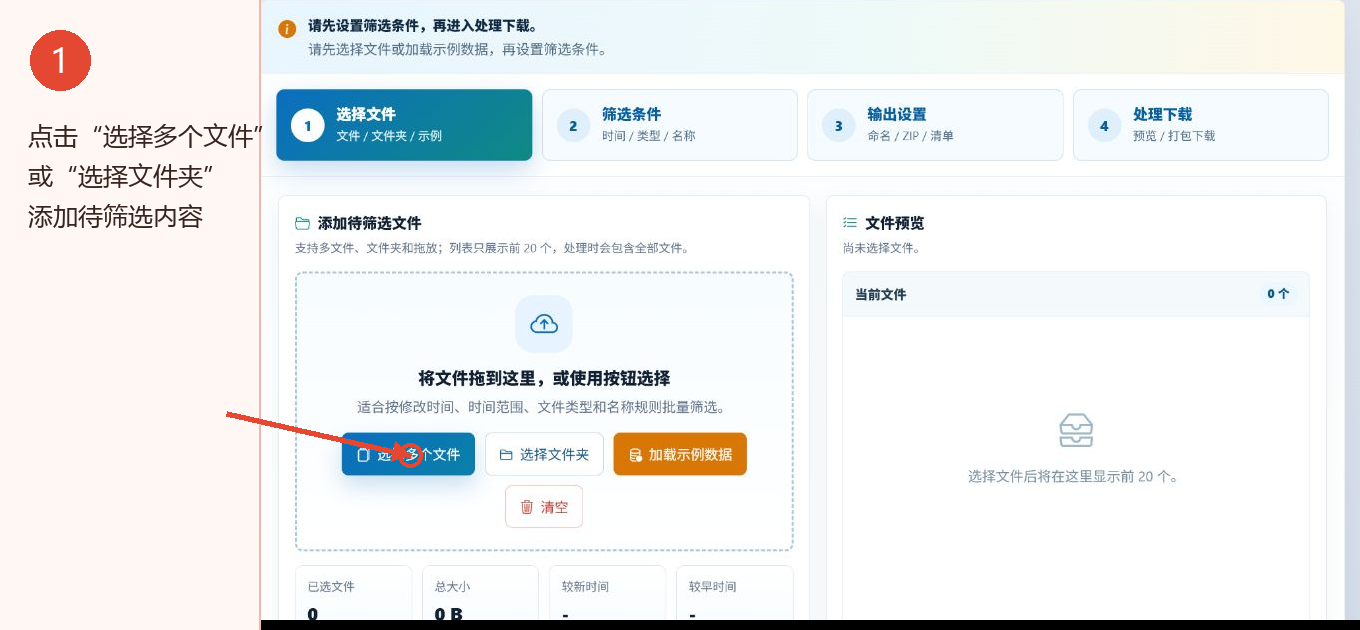Click the cloud upload icon in drop zone
The width and height of the screenshot is (1360, 630).
click(x=544, y=323)
